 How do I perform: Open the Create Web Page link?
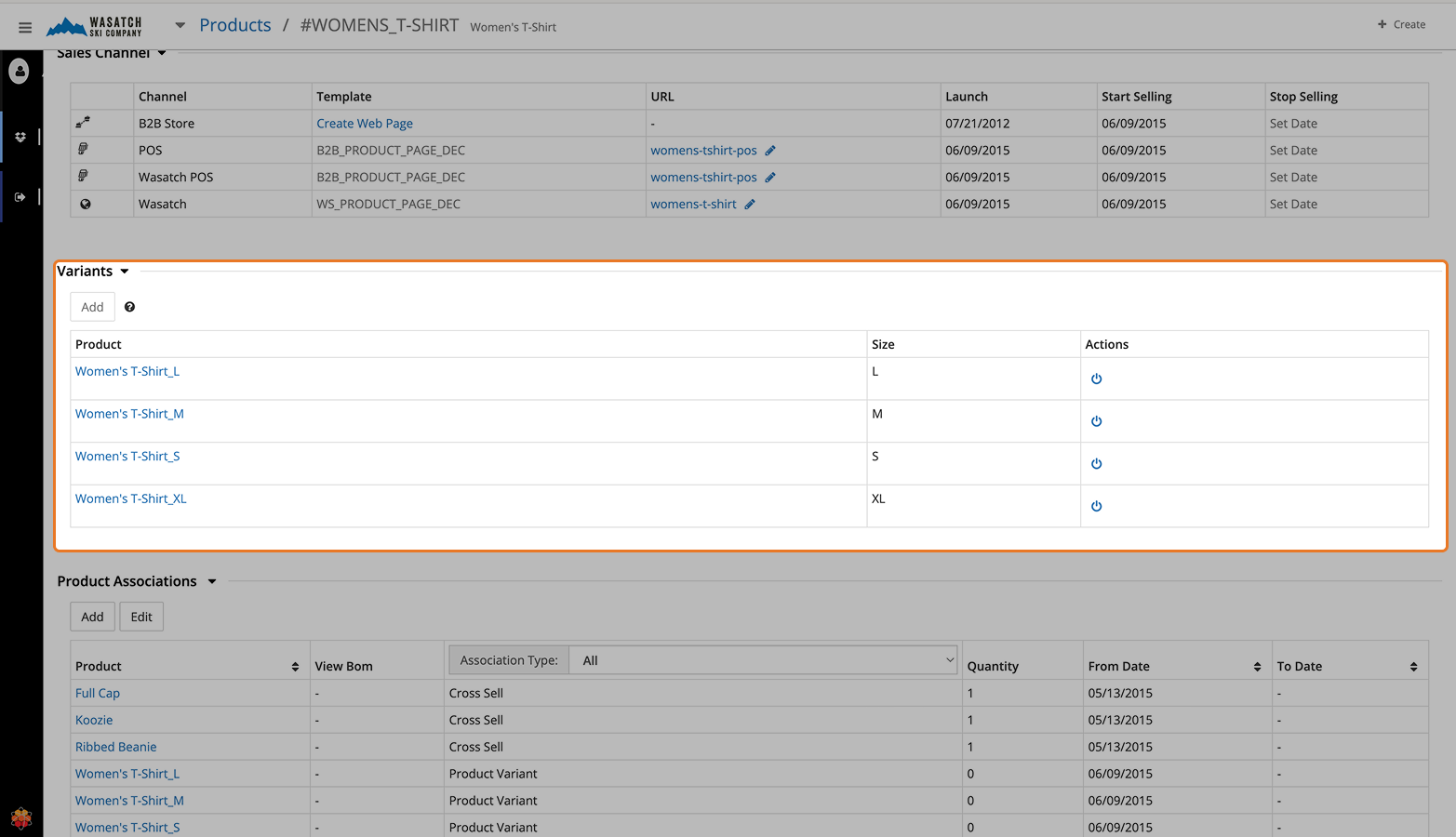click(x=365, y=124)
